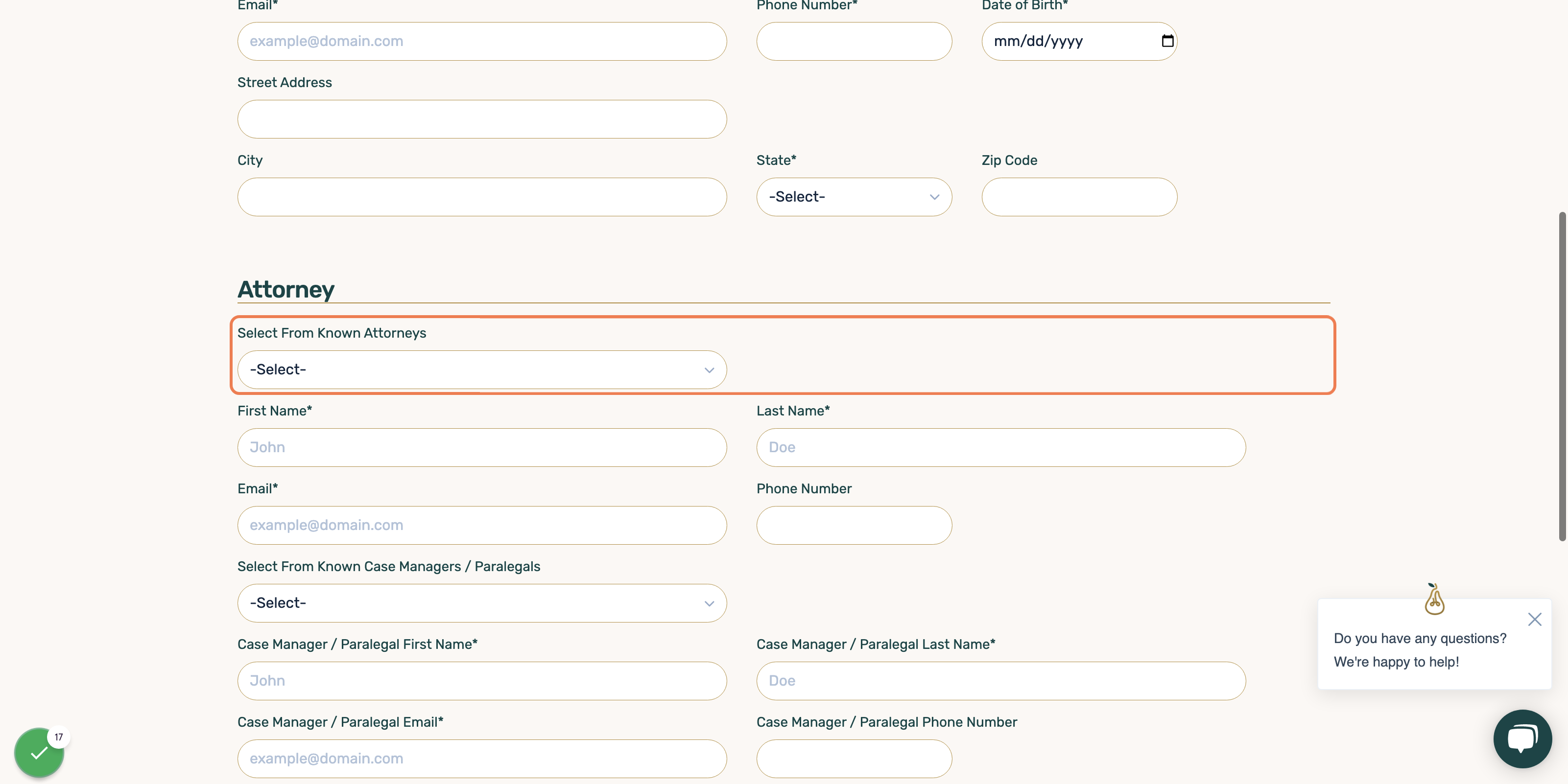Click the client Phone Number field at the top
The width and height of the screenshot is (1568, 784).
pyautogui.click(x=854, y=42)
